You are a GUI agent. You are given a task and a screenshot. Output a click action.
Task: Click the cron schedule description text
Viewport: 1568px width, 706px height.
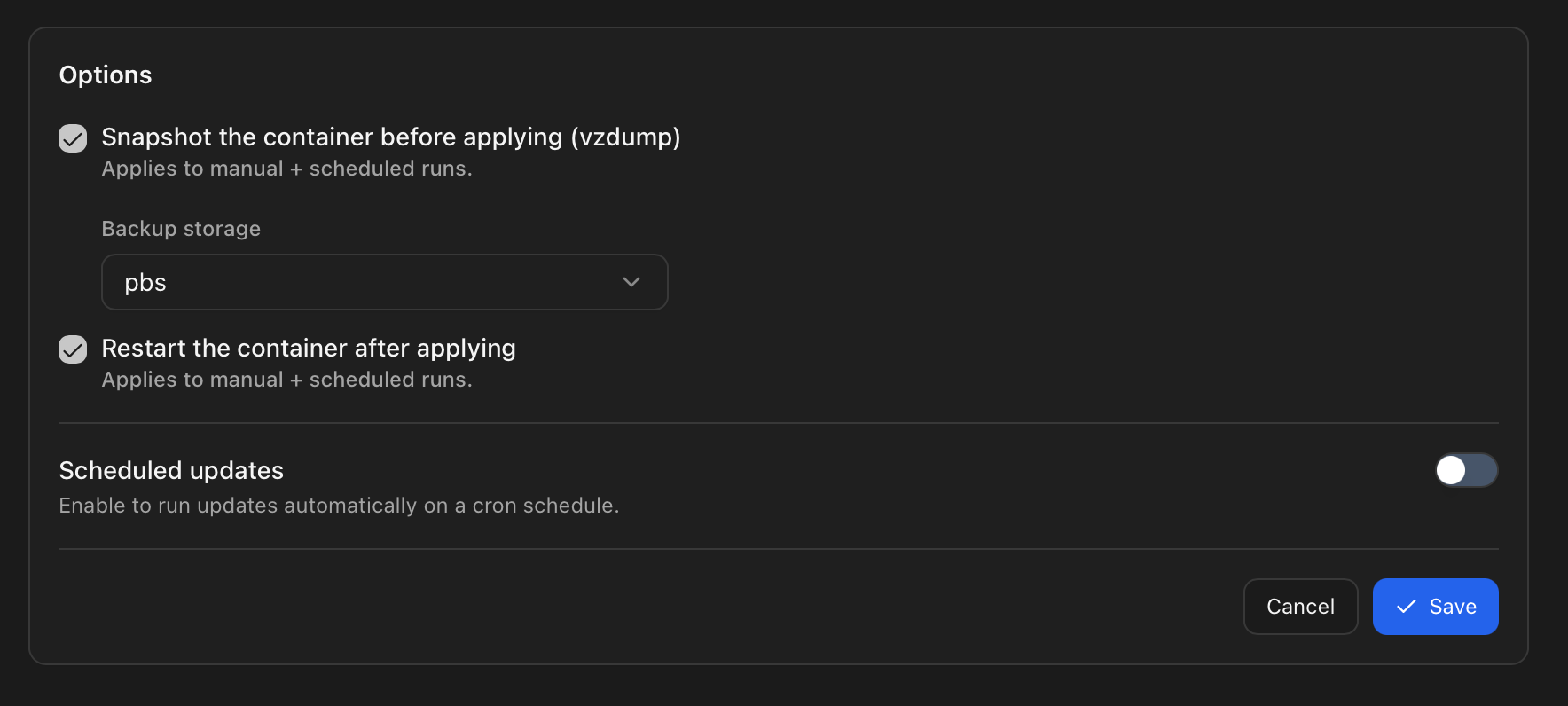(339, 506)
